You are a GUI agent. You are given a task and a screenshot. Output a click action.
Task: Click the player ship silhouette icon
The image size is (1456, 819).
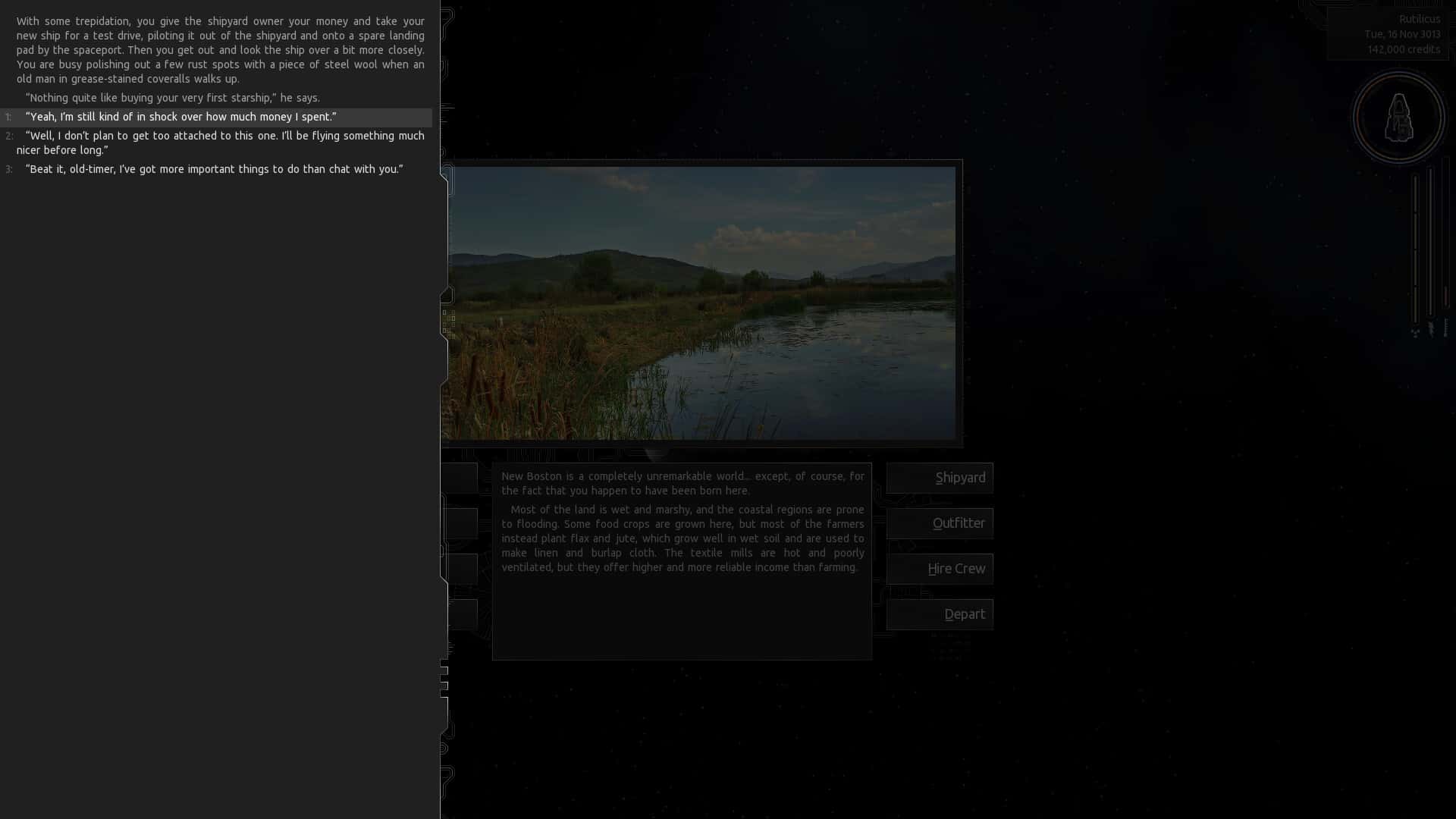(x=1400, y=118)
